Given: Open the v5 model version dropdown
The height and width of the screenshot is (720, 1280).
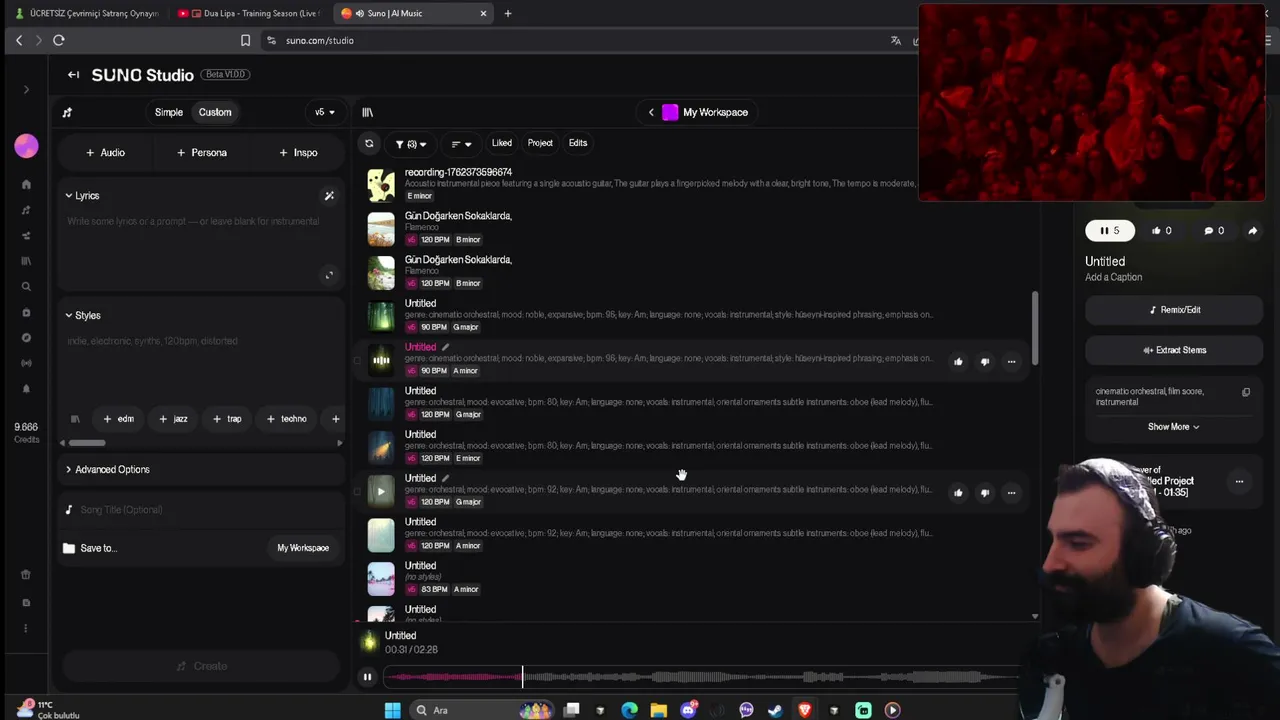Looking at the screenshot, I should pyautogui.click(x=325, y=112).
